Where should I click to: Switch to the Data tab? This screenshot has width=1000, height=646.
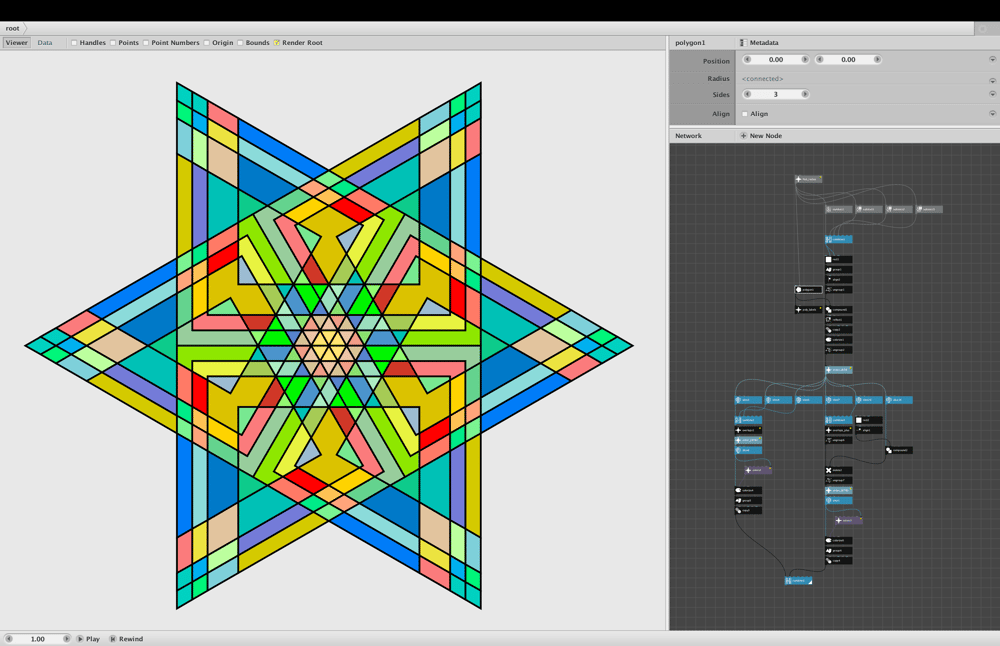45,43
